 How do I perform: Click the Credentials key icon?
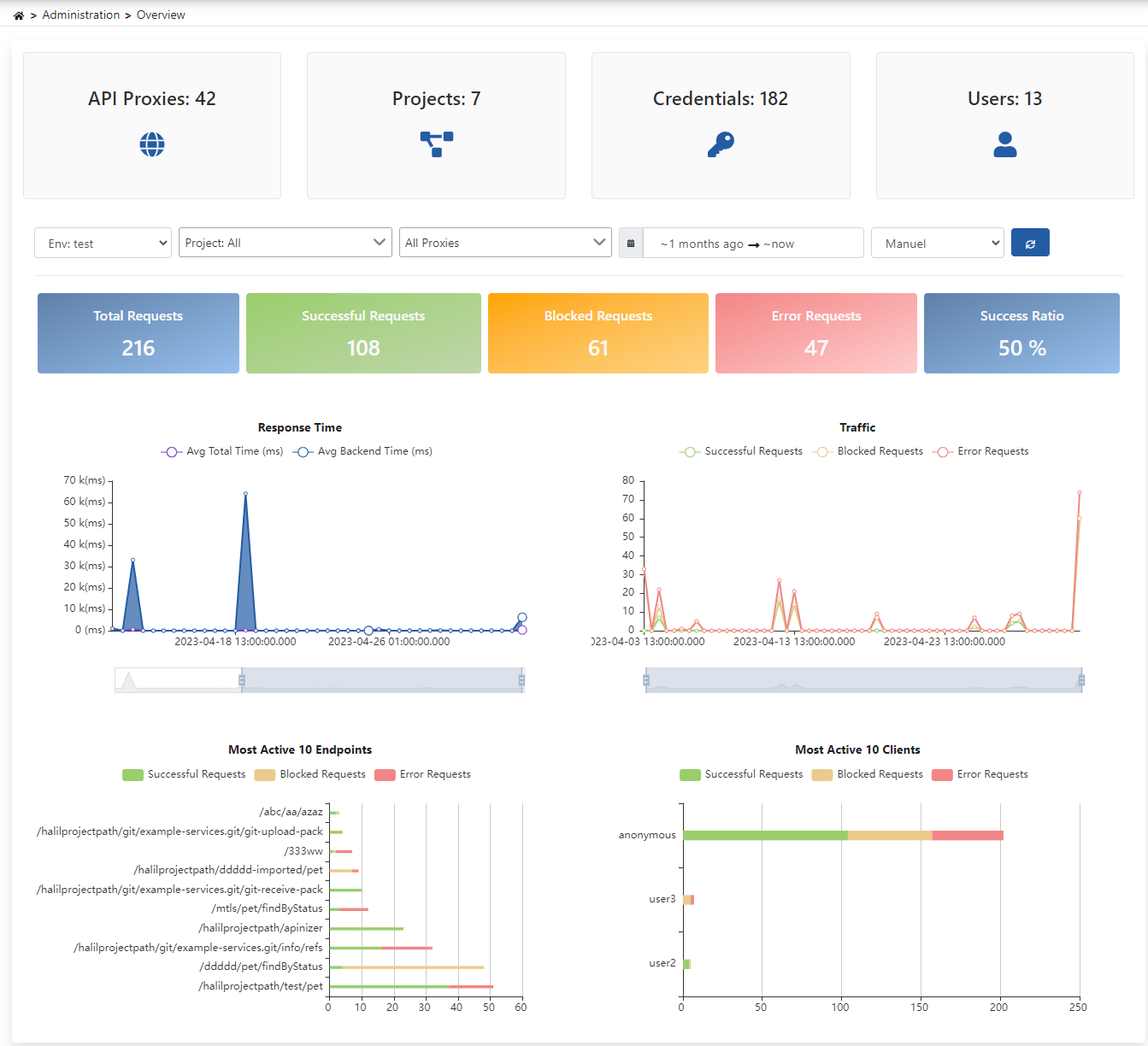(721, 144)
